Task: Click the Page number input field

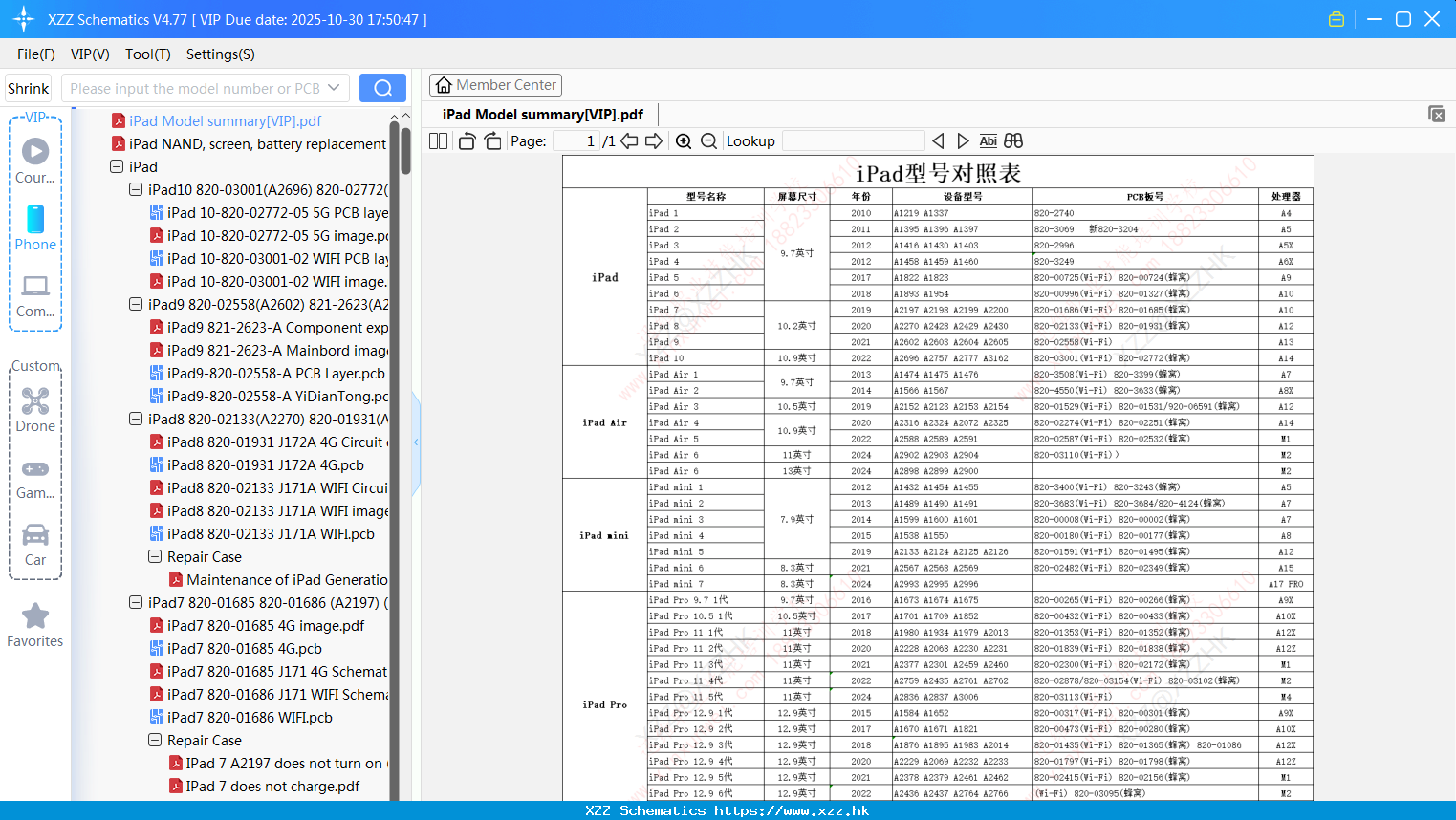Action: [x=576, y=140]
